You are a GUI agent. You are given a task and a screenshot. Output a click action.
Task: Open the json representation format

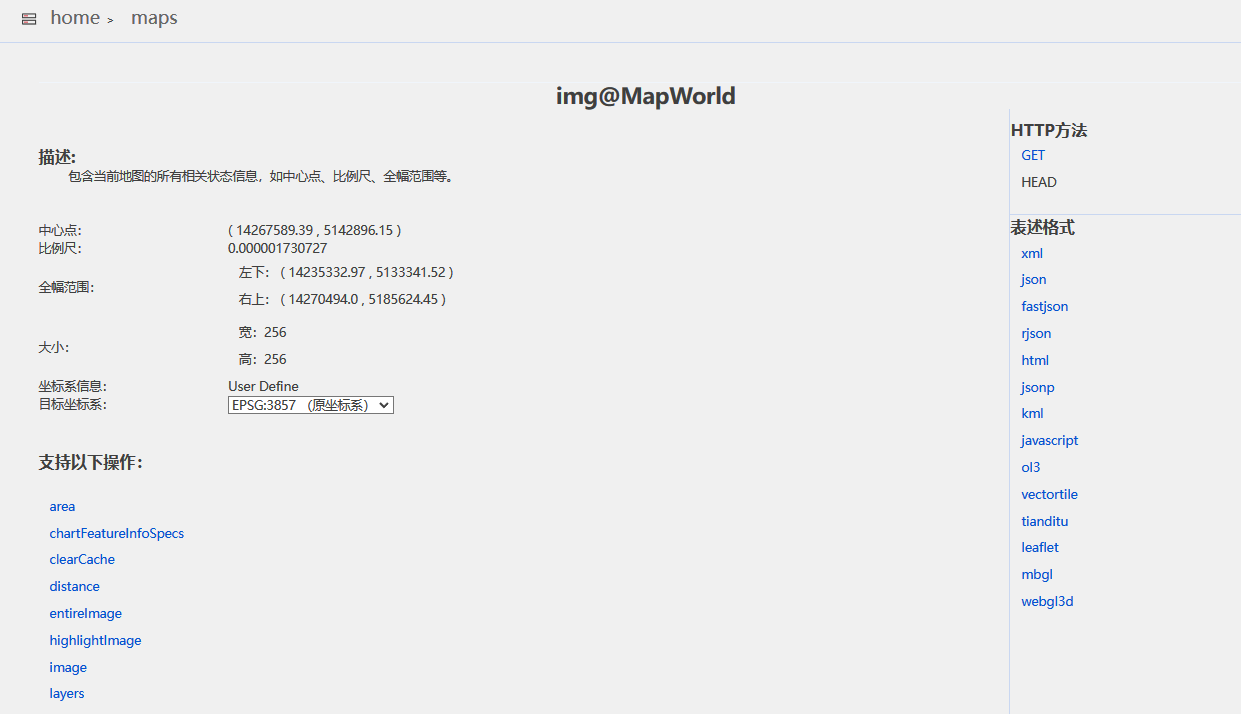(1034, 280)
